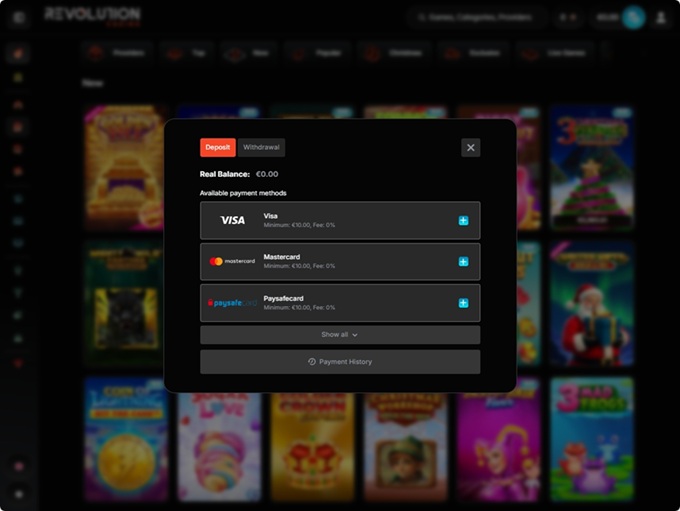The height and width of the screenshot is (511, 680).
Task: Expand Show all payment methods
Action: (340, 335)
